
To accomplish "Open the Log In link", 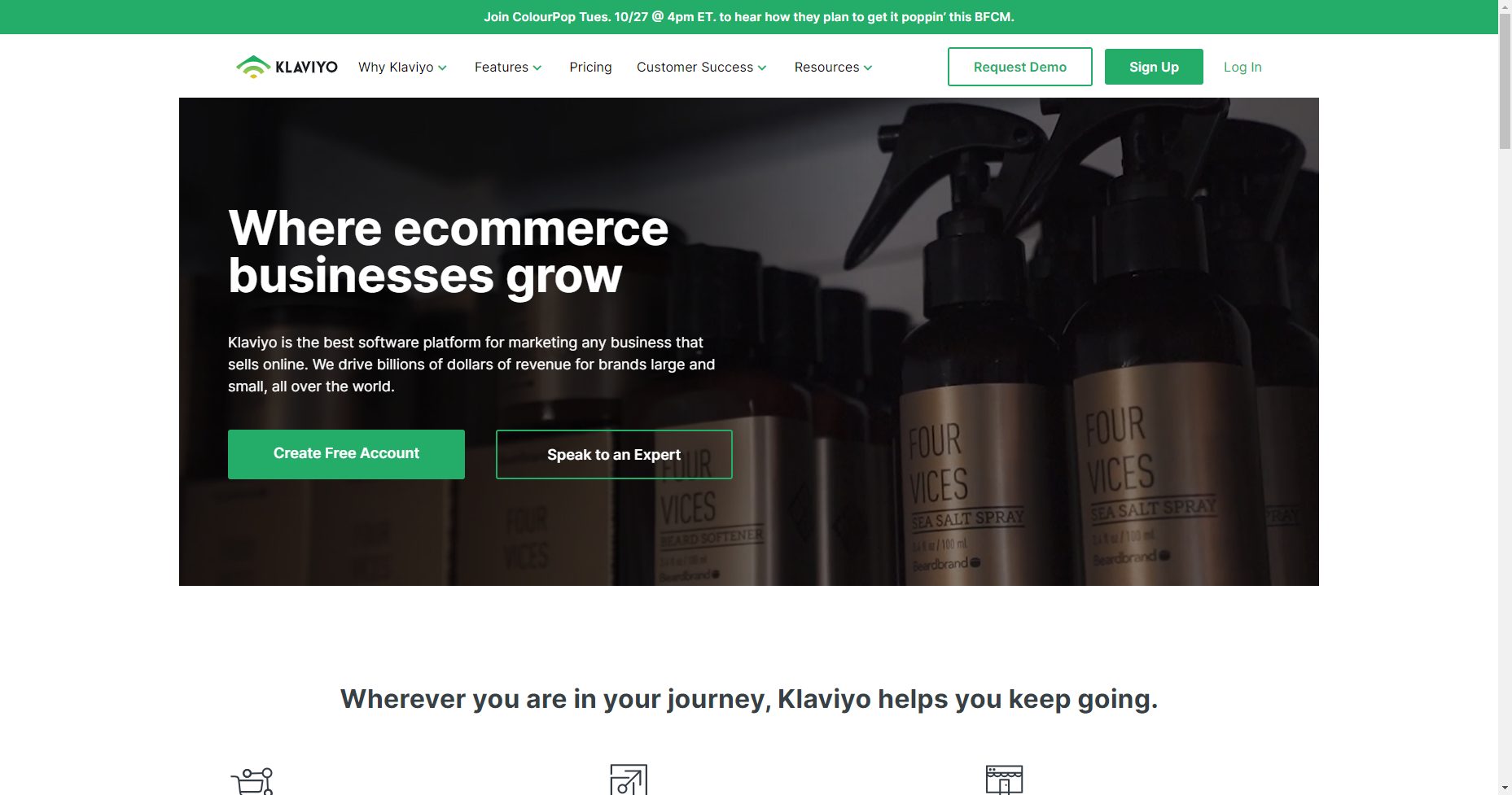I will tap(1242, 67).
